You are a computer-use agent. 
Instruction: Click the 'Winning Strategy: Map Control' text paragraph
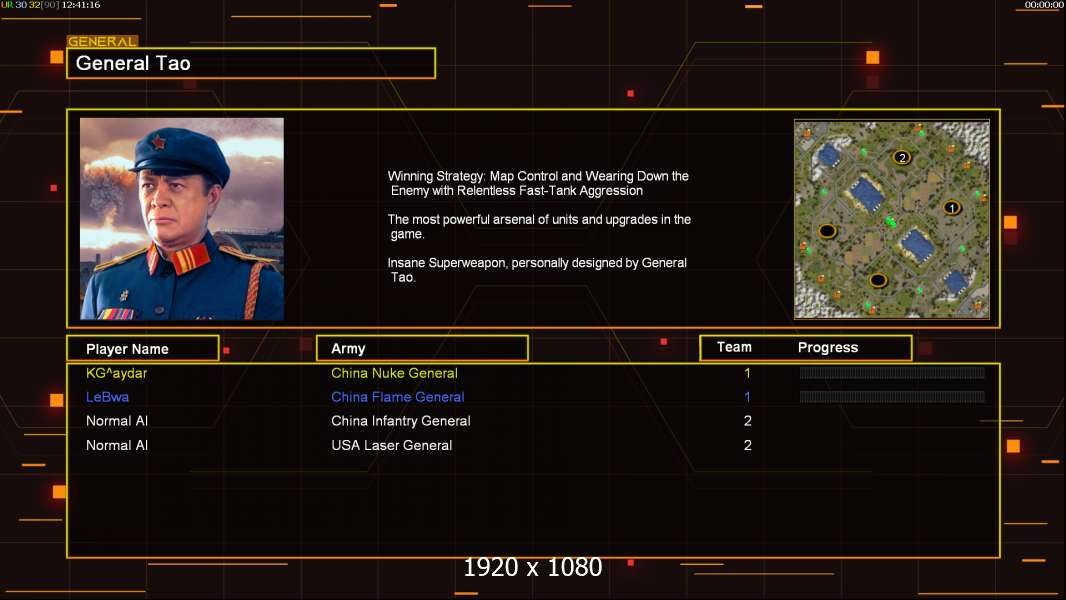[538, 183]
